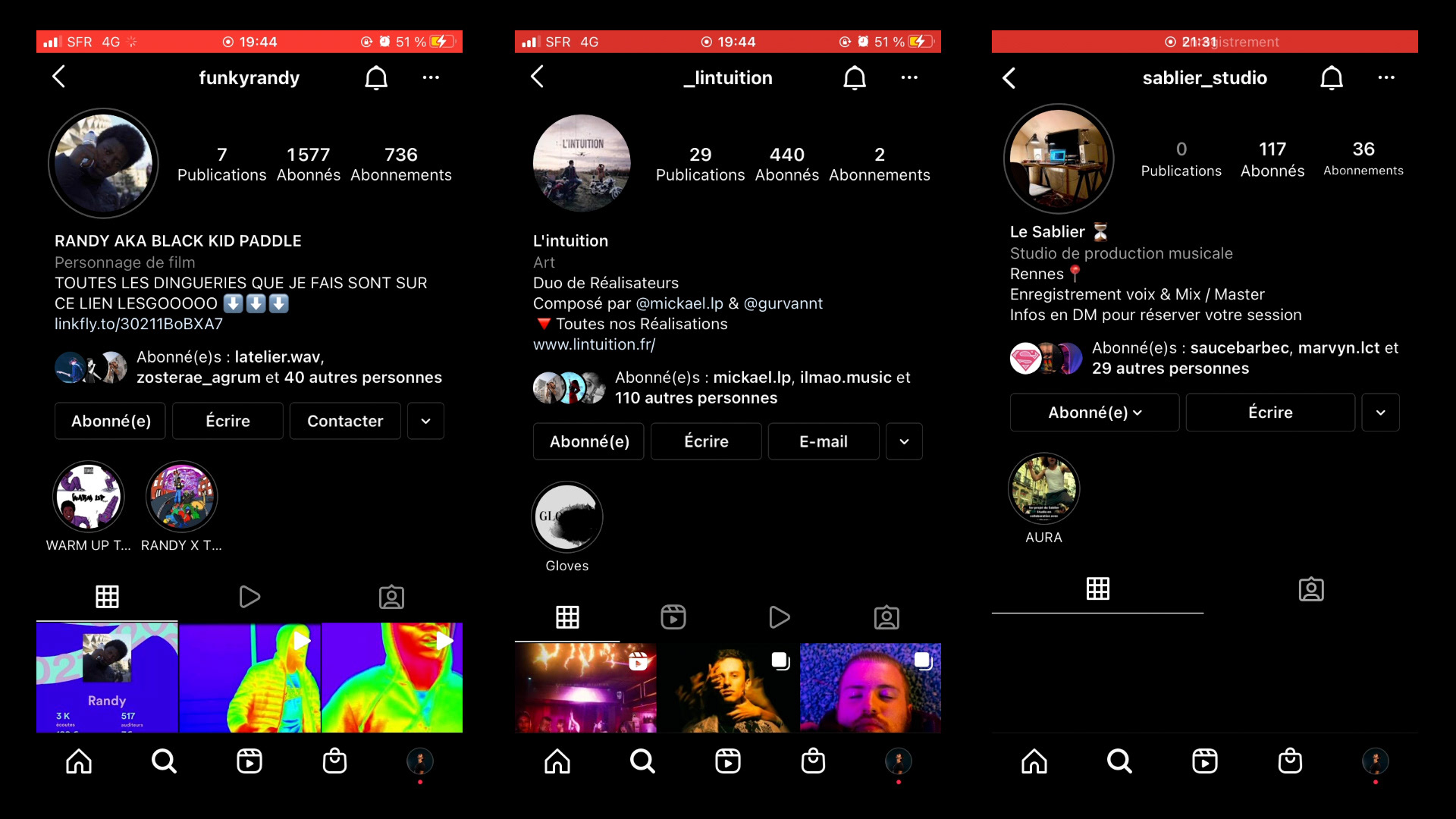Open own profile avatar in funkyrandy screen navbar
The image size is (1456, 819).
tap(420, 761)
